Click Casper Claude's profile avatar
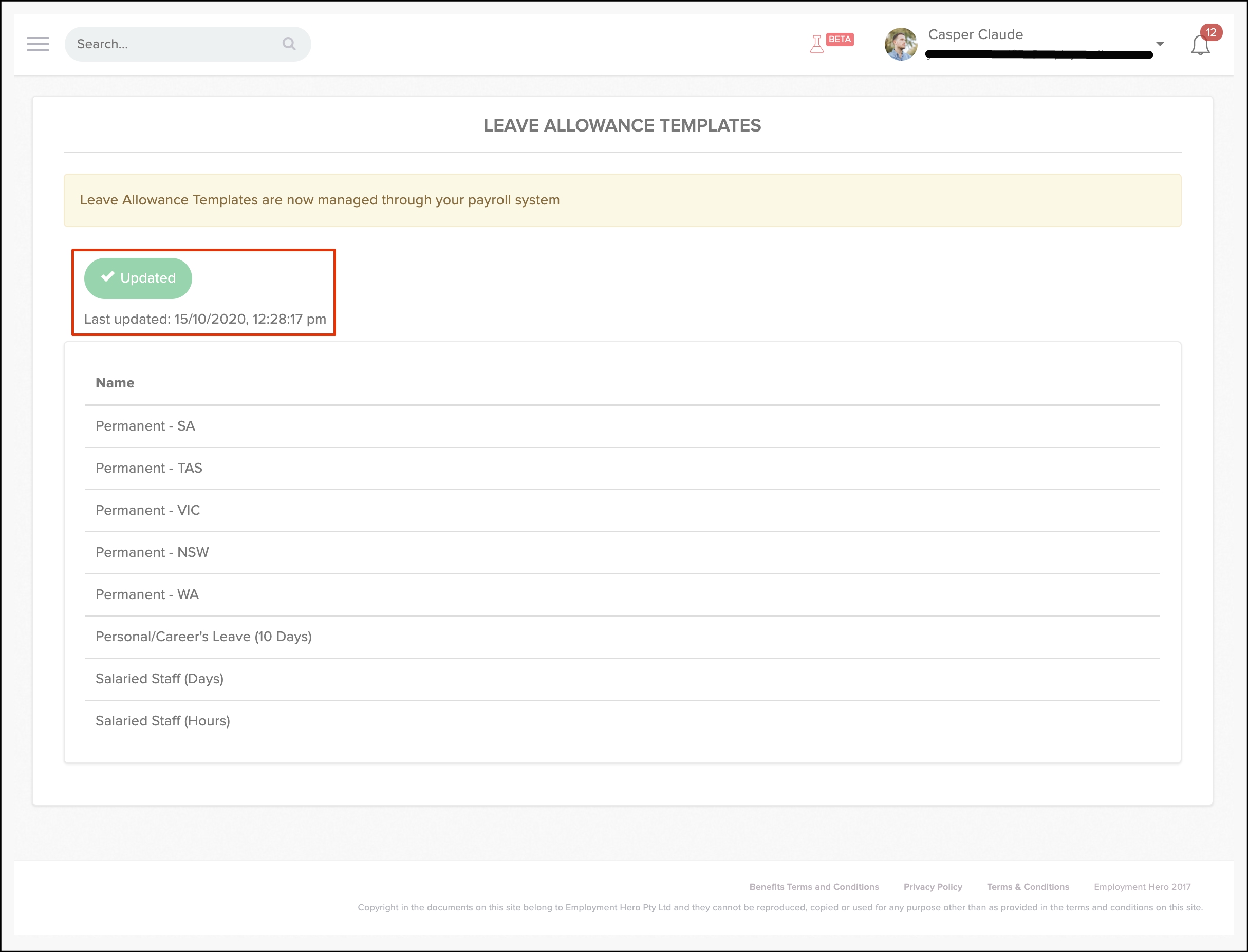Screen dimensions: 1248x952 click(901, 44)
